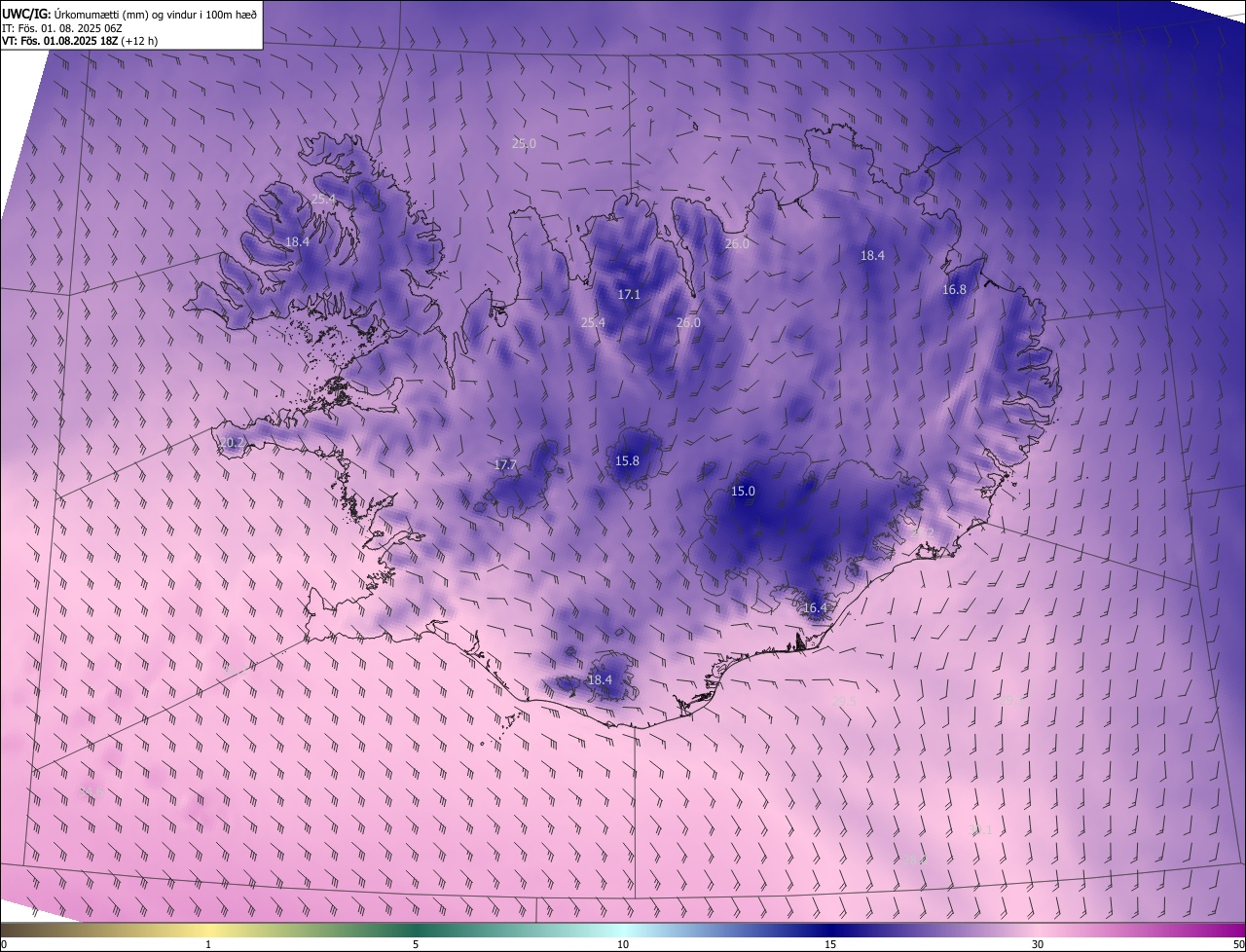Click the faint 29.5 value south of the coast
1246x952 pixels.
coord(844,700)
